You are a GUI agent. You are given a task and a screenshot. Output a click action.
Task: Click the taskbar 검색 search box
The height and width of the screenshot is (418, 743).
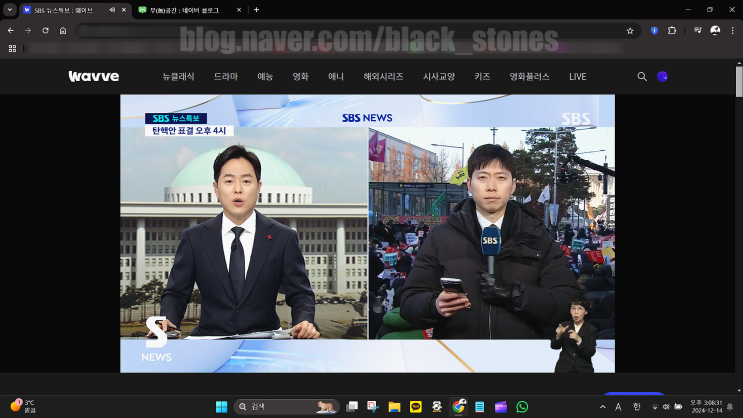click(x=287, y=407)
